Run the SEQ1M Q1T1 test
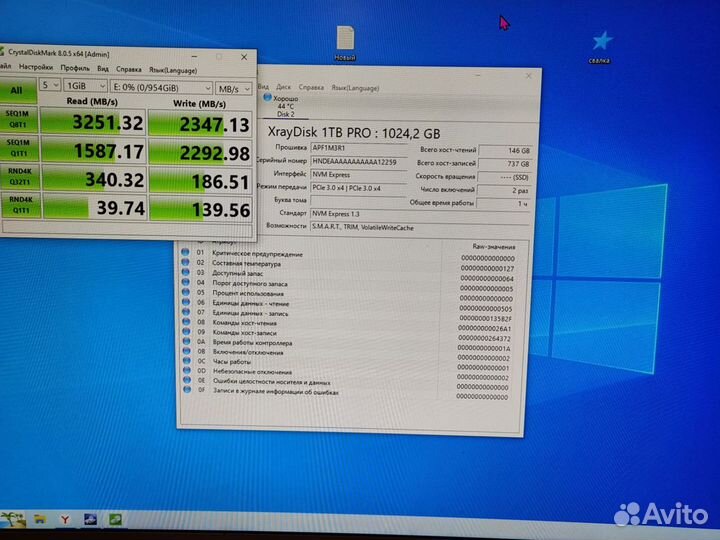Image resolution: width=720 pixels, height=540 pixels. click(19, 148)
